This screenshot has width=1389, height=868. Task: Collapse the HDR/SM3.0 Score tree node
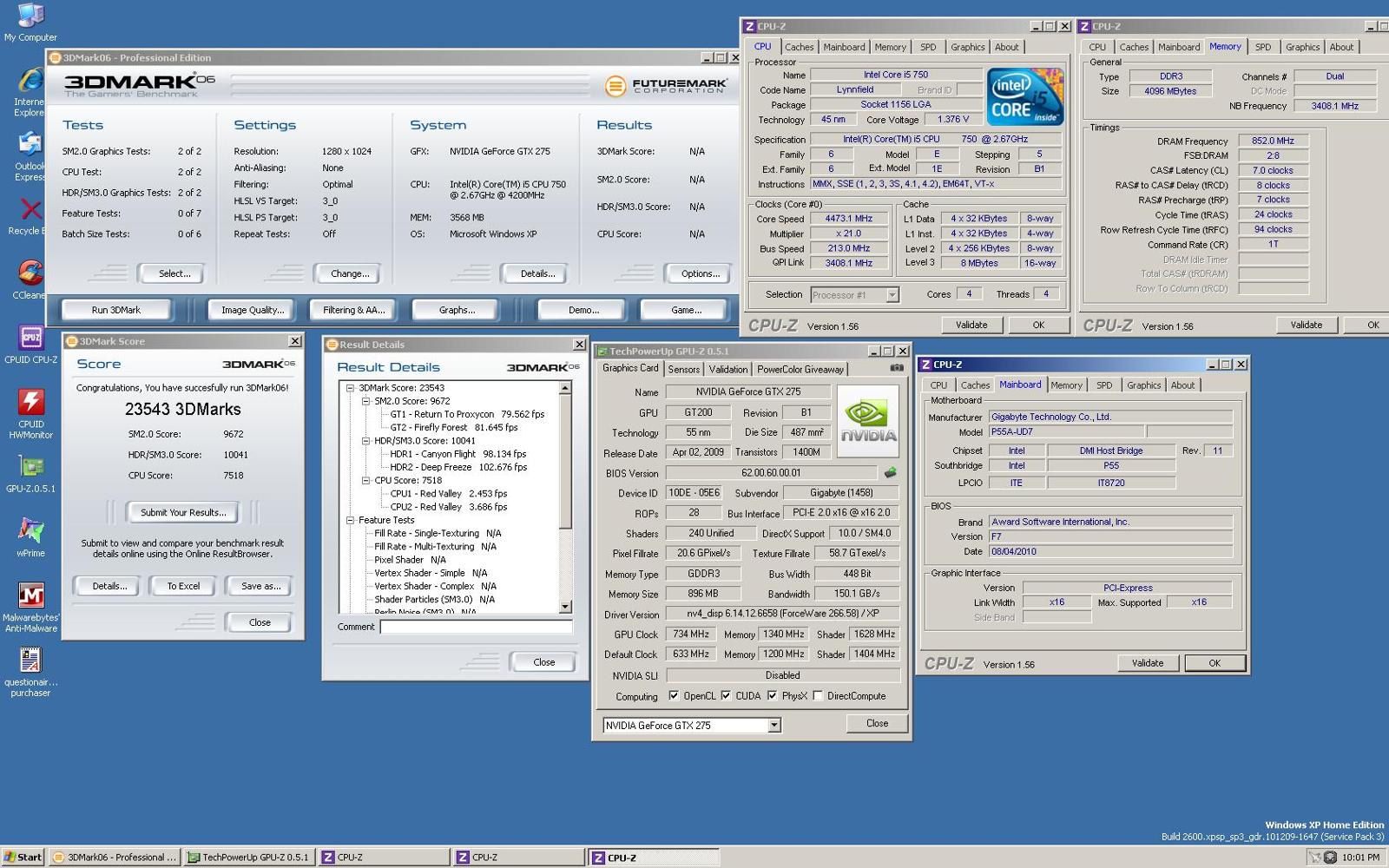365,441
